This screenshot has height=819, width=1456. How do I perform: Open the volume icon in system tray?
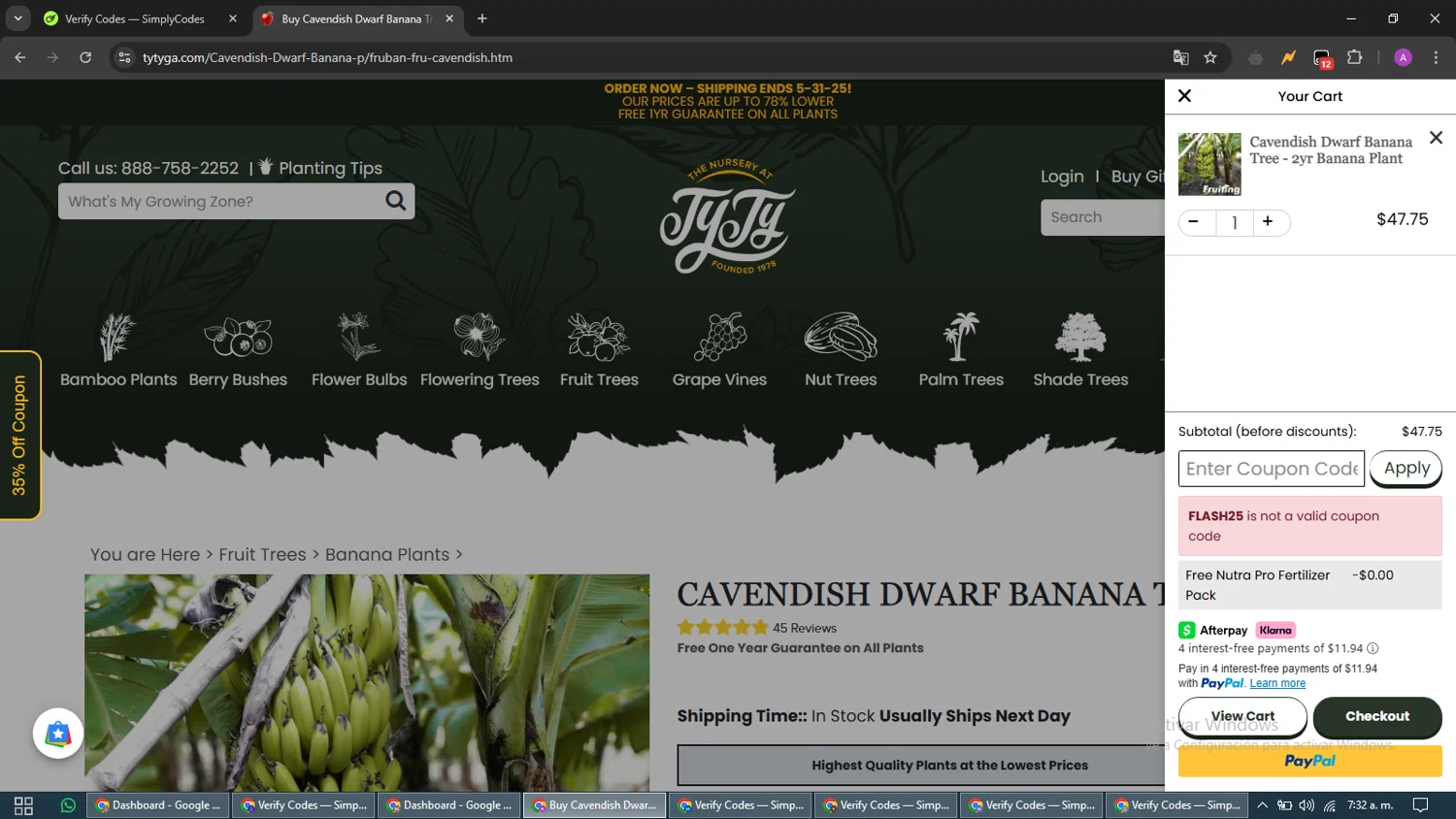tap(1307, 805)
